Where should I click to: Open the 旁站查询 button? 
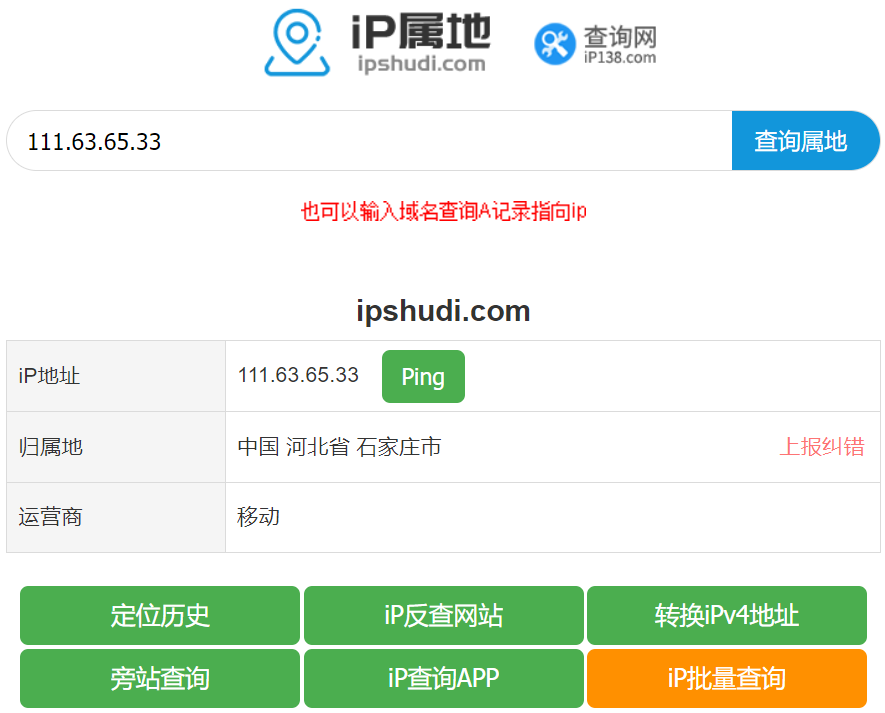(x=160, y=678)
